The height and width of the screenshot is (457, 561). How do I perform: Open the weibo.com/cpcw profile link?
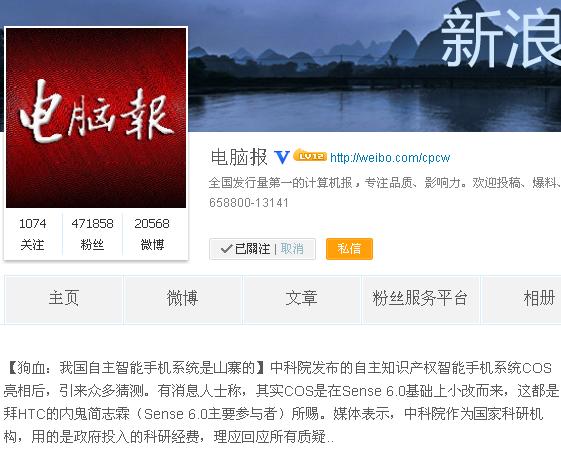[x=390, y=157]
